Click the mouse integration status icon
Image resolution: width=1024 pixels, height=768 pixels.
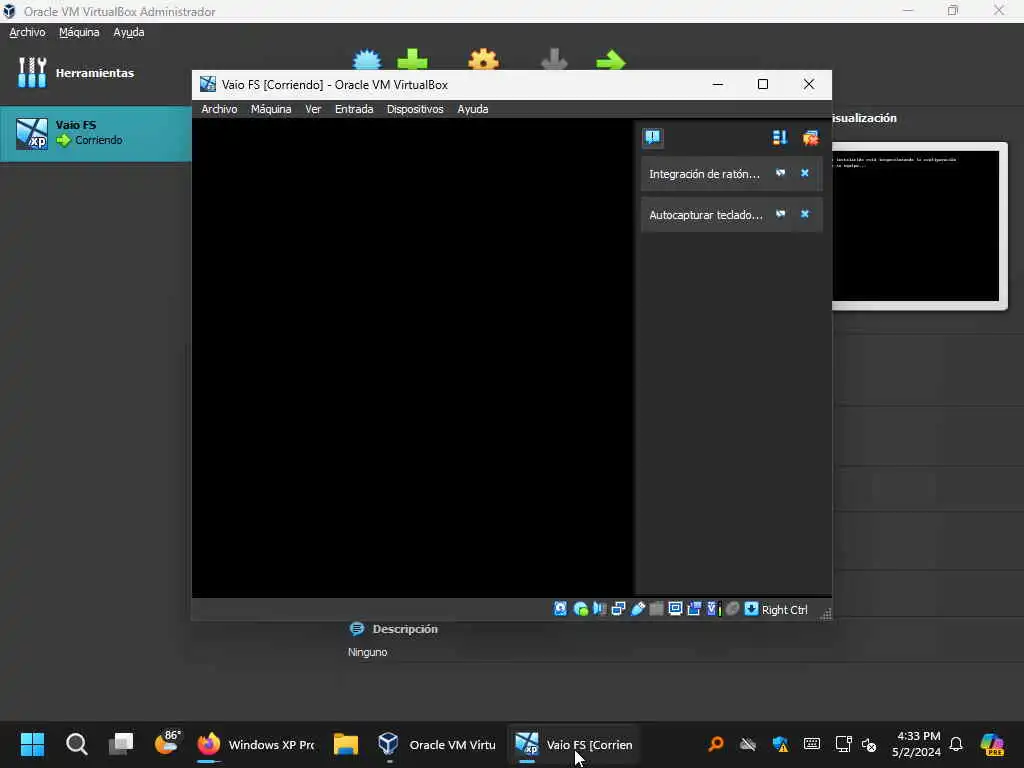(733, 609)
